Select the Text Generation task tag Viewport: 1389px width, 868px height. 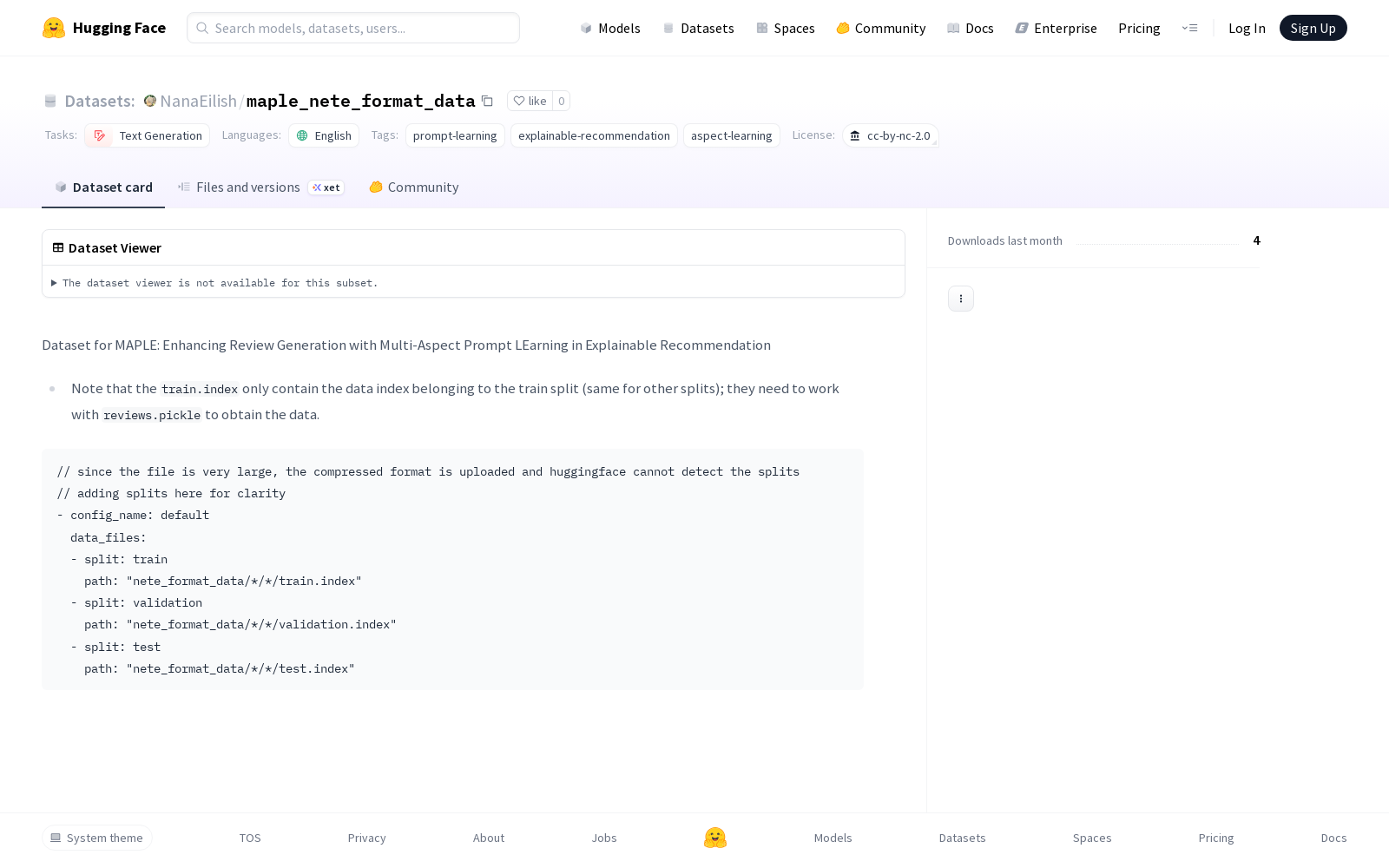pyautogui.click(x=148, y=135)
